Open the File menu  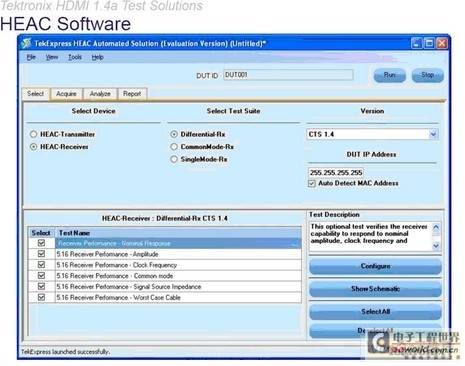tap(31, 57)
